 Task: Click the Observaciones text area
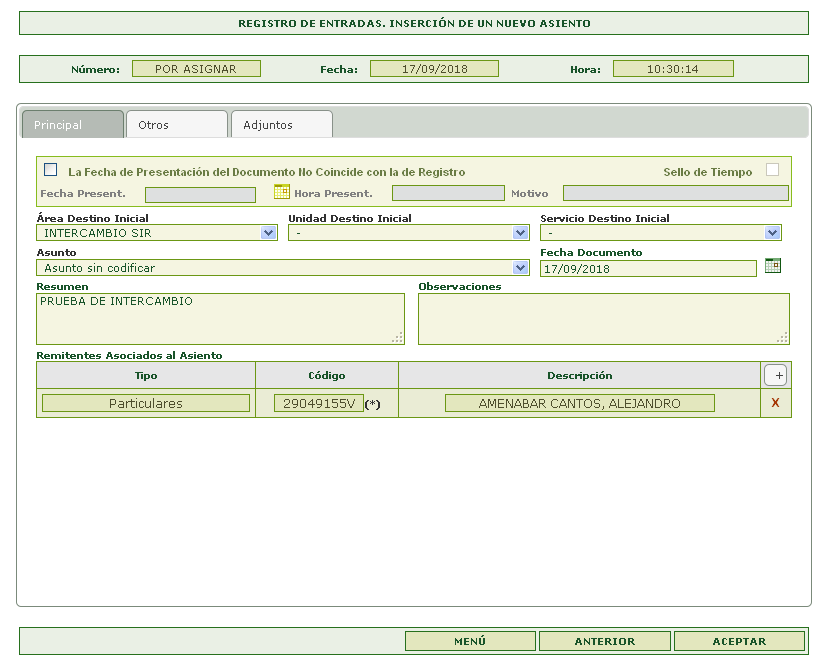pyautogui.click(x=604, y=319)
